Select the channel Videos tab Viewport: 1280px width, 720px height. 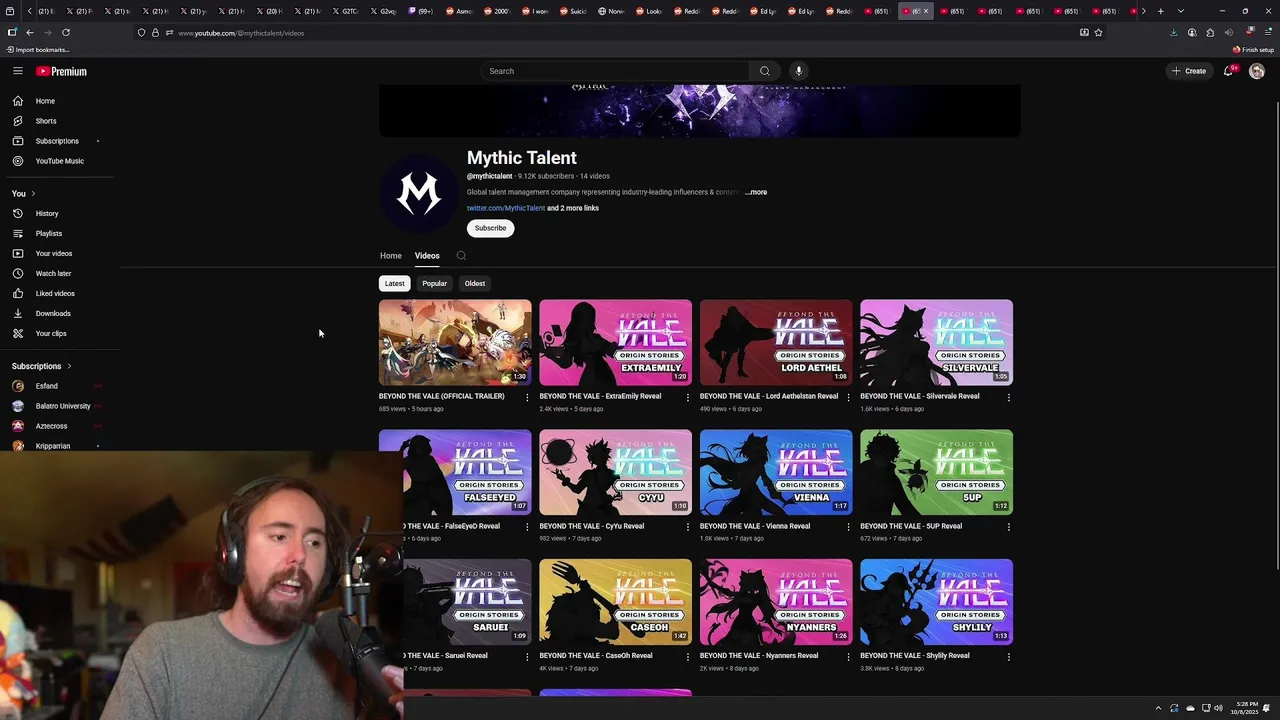pos(427,256)
